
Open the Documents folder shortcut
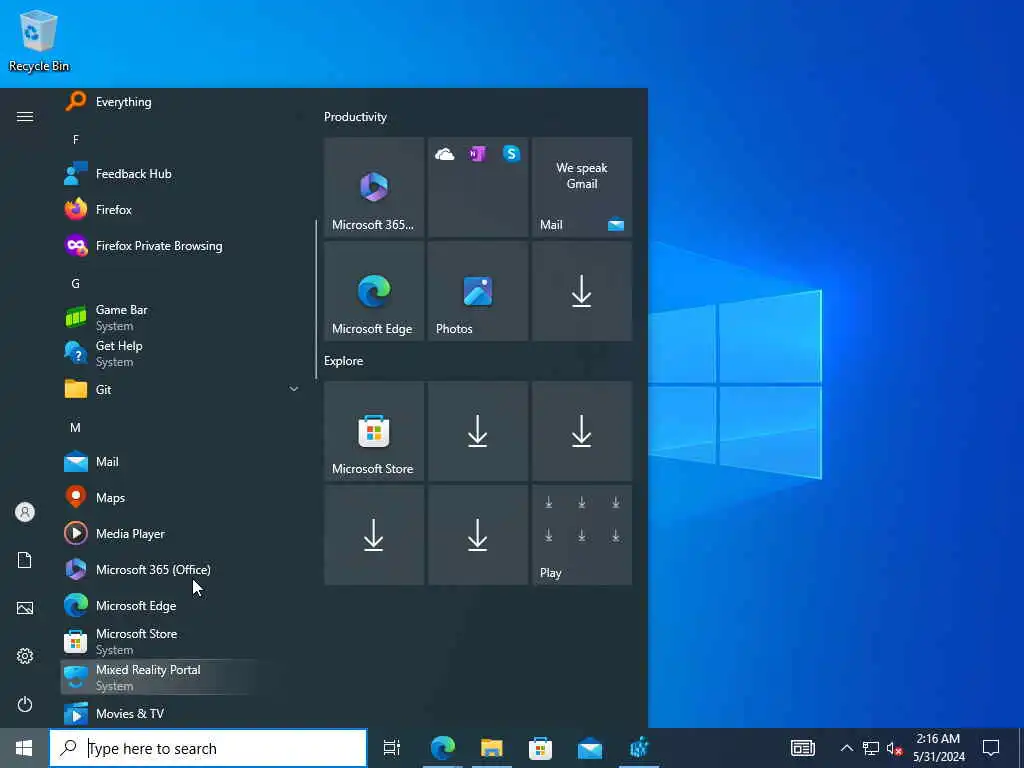point(25,560)
